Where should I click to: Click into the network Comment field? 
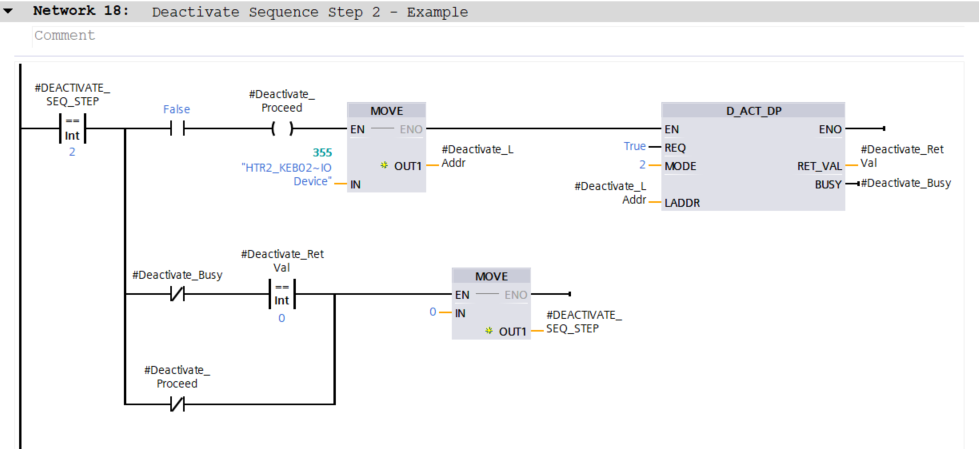point(498,36)
